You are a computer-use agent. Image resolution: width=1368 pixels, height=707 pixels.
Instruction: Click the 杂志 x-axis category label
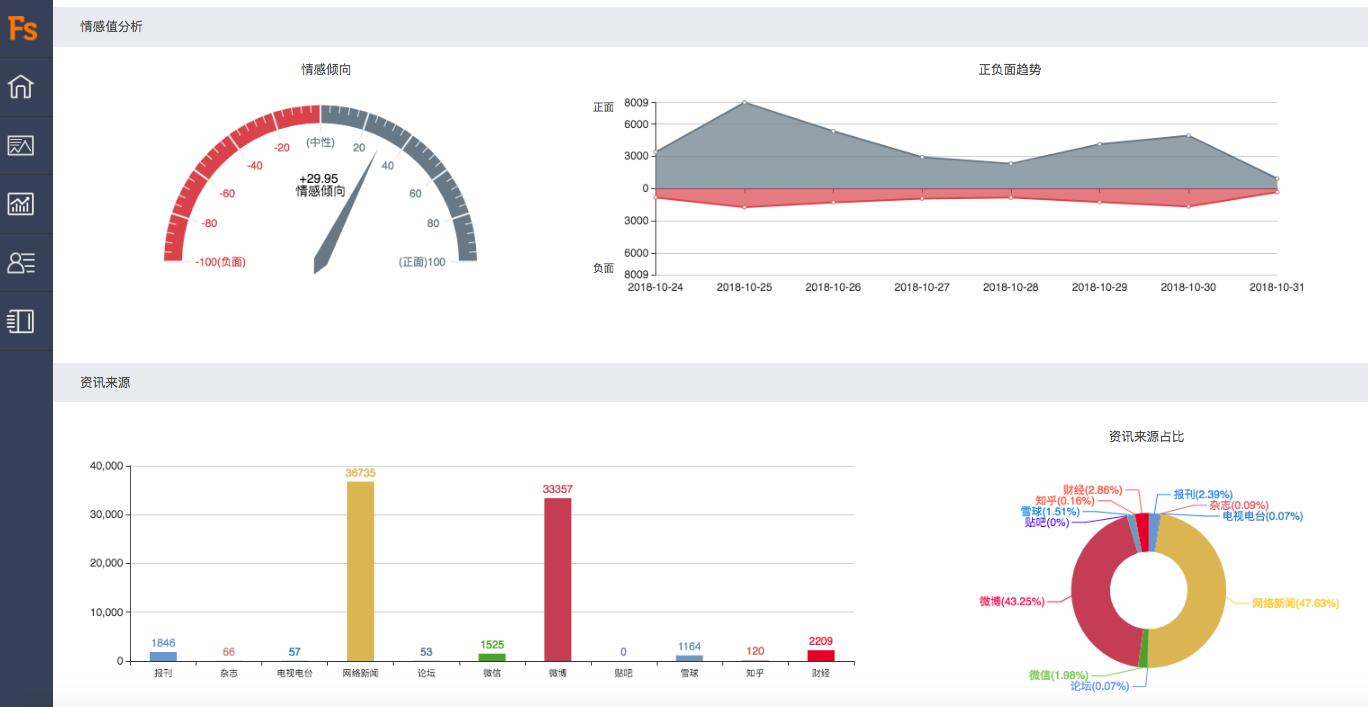pos(229,673)
